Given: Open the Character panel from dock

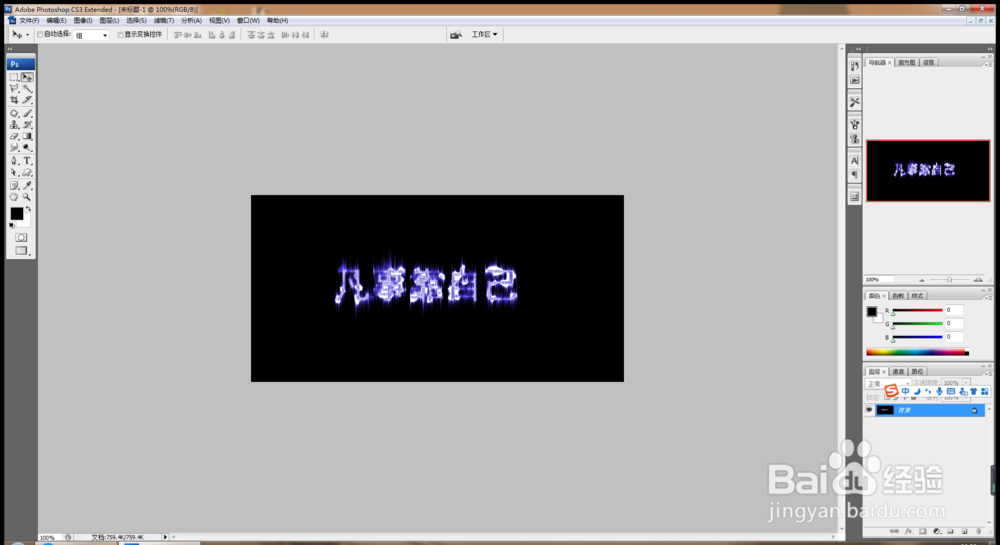Looking at the screenshot, I should coord(855,161).
